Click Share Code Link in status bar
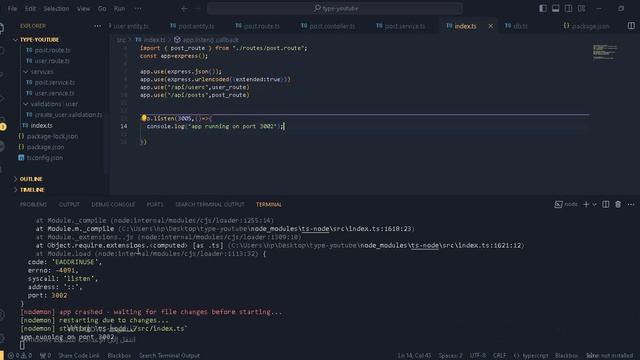640x360 pixels. (x=79, y=356)
